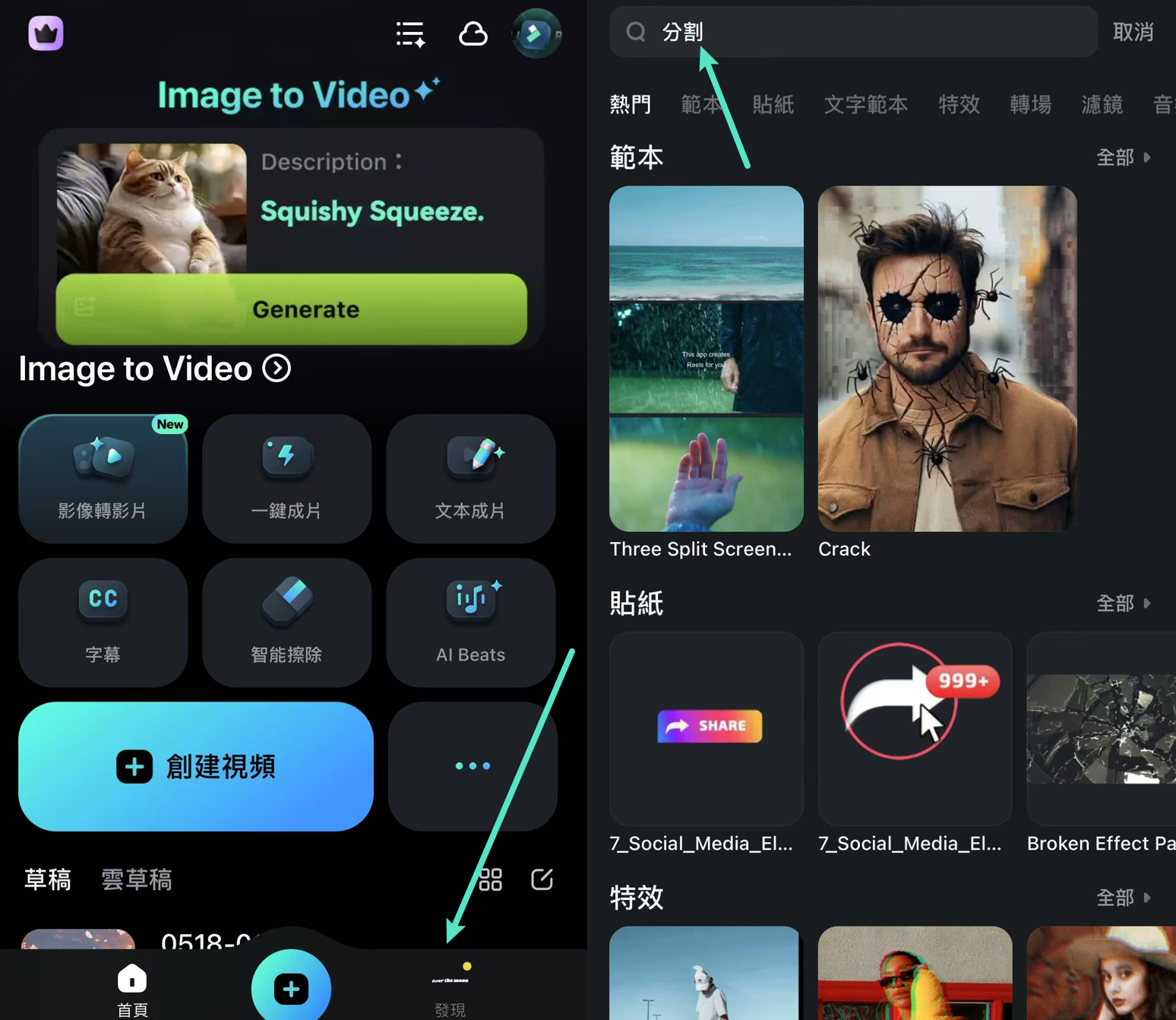Open the AI Beats tool

[470, 622]
